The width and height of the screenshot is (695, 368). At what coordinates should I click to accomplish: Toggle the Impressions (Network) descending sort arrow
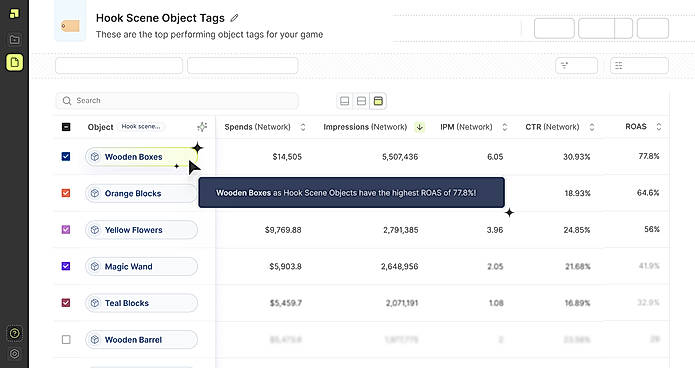click(x=419, y=127)
